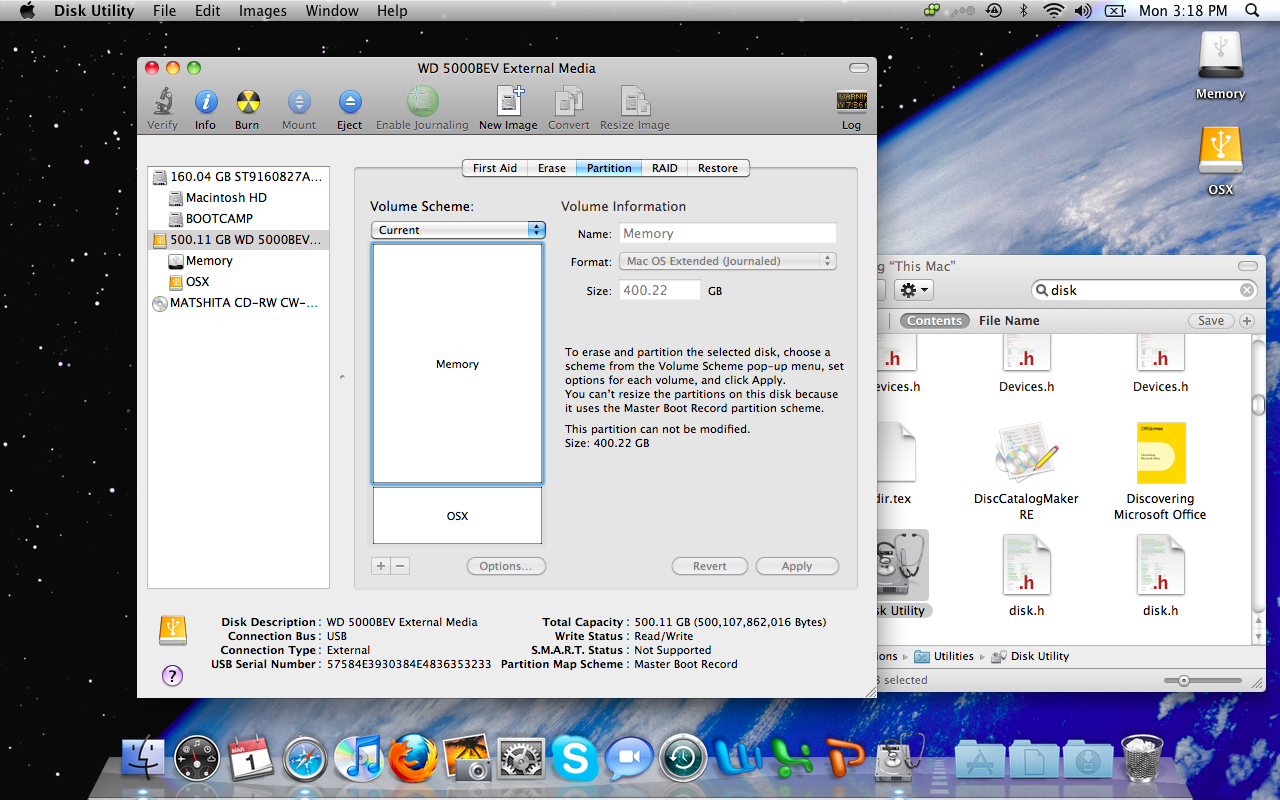Select the MATSHITA CD-RW drive
The height and width of the screenshot is (800, 1280).
pyautogui.click(x=238, y=303)
